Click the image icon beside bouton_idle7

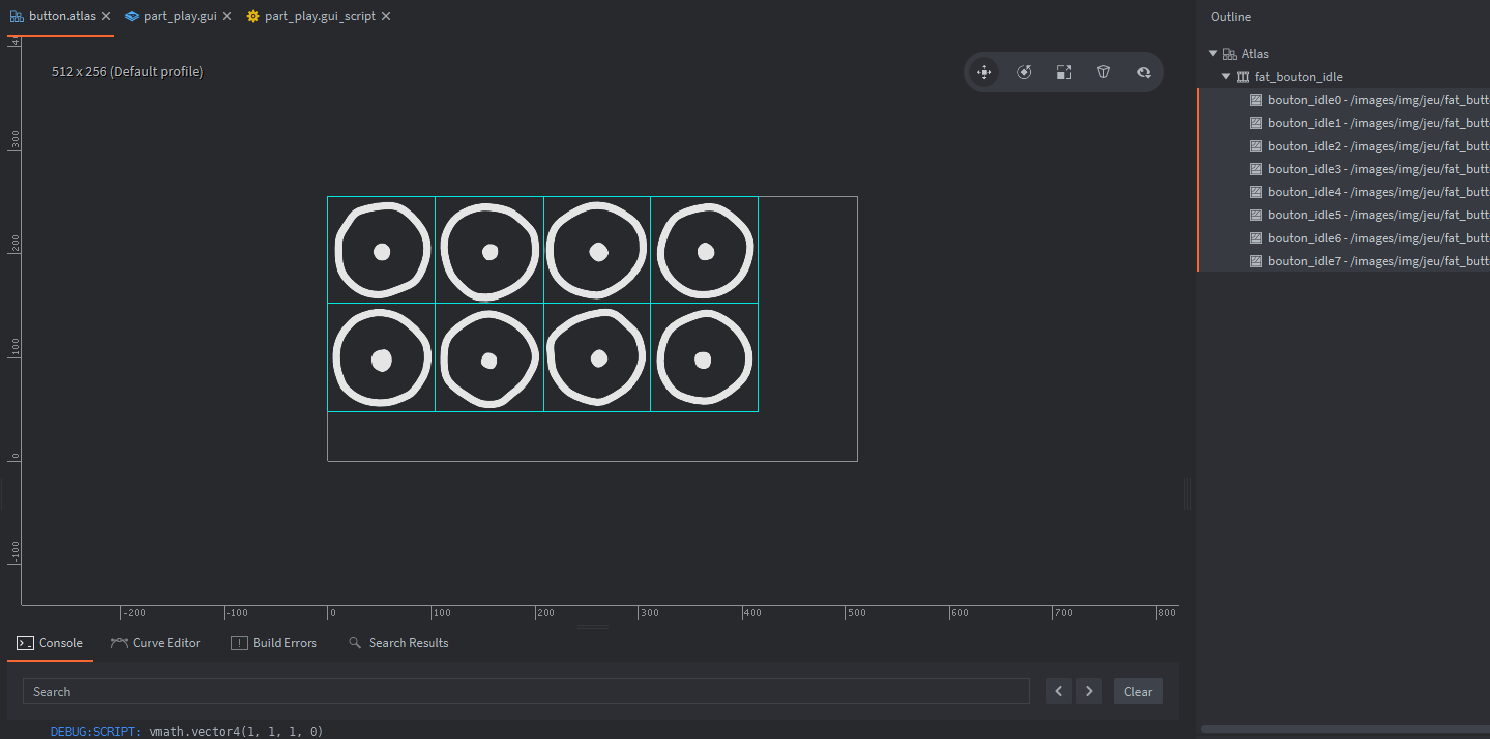1256,261
